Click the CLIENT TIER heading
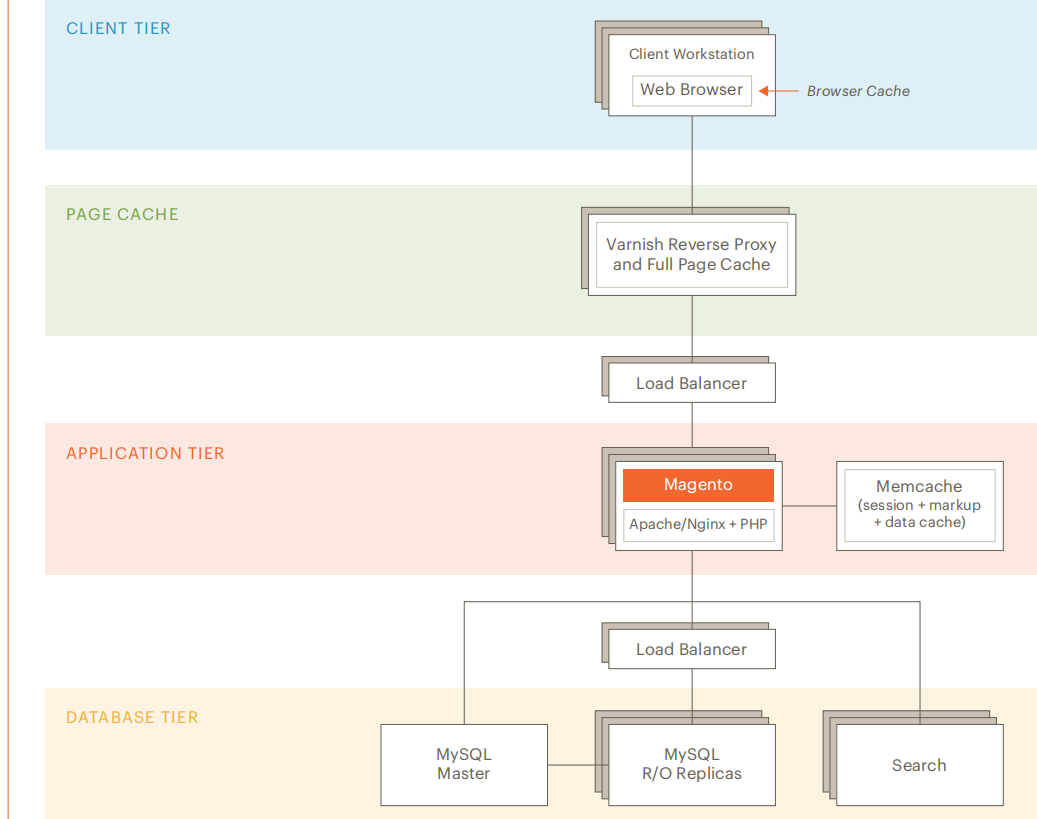 pyautogui.click(x=118, y=28)
